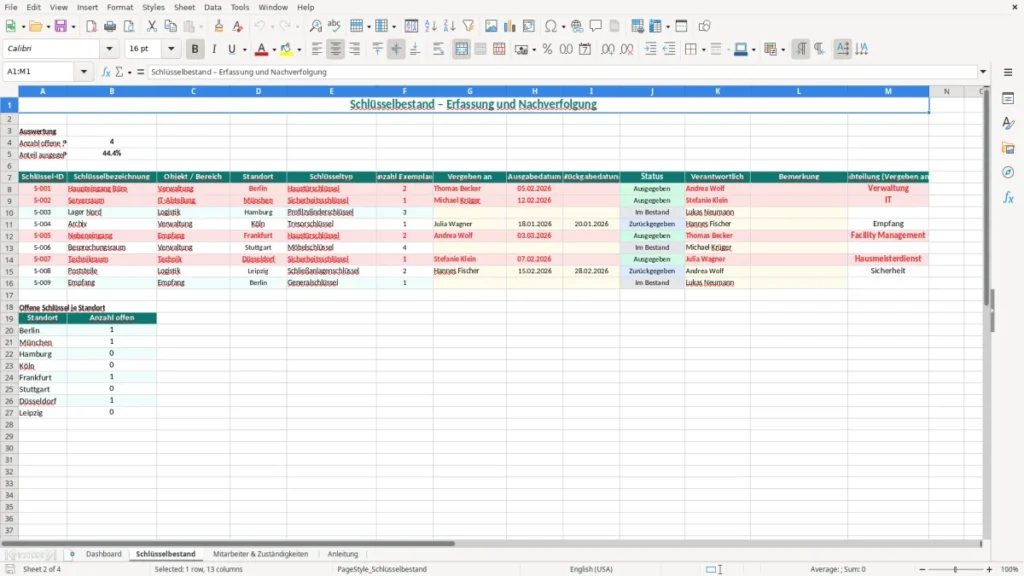Open Conditional Formatting dropdown arrow
The width and height of the screenshot is (1024, 576).
783,50
